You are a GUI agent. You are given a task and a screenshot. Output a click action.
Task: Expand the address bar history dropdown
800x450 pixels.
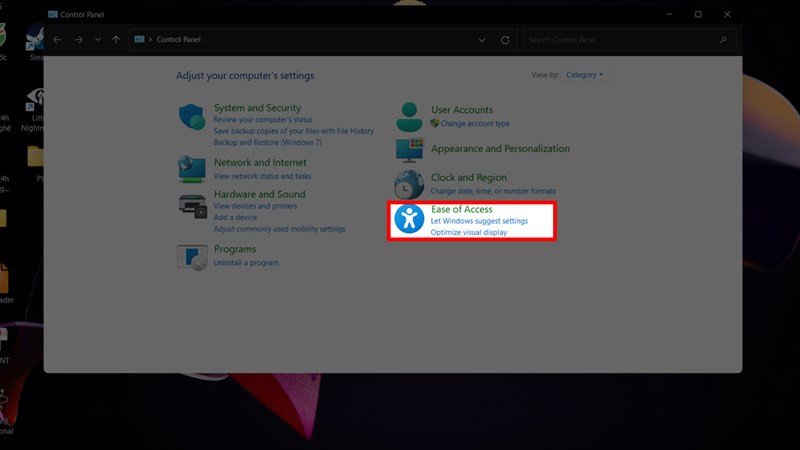(x=482, y=40)
